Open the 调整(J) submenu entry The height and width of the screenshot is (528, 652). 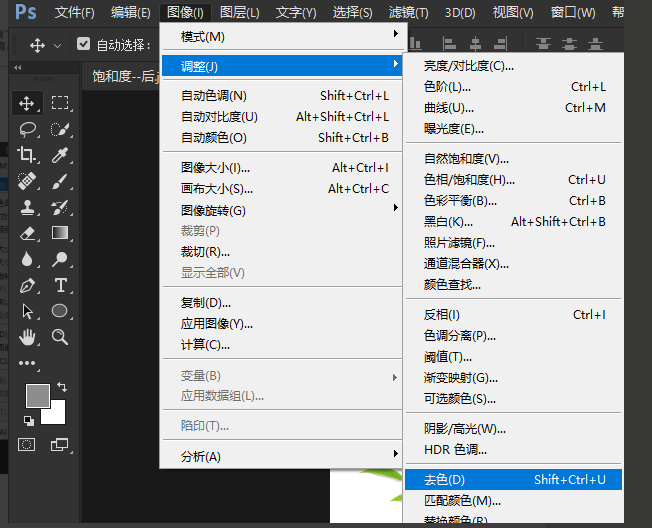pyautogui.click(x=282, y=66)
